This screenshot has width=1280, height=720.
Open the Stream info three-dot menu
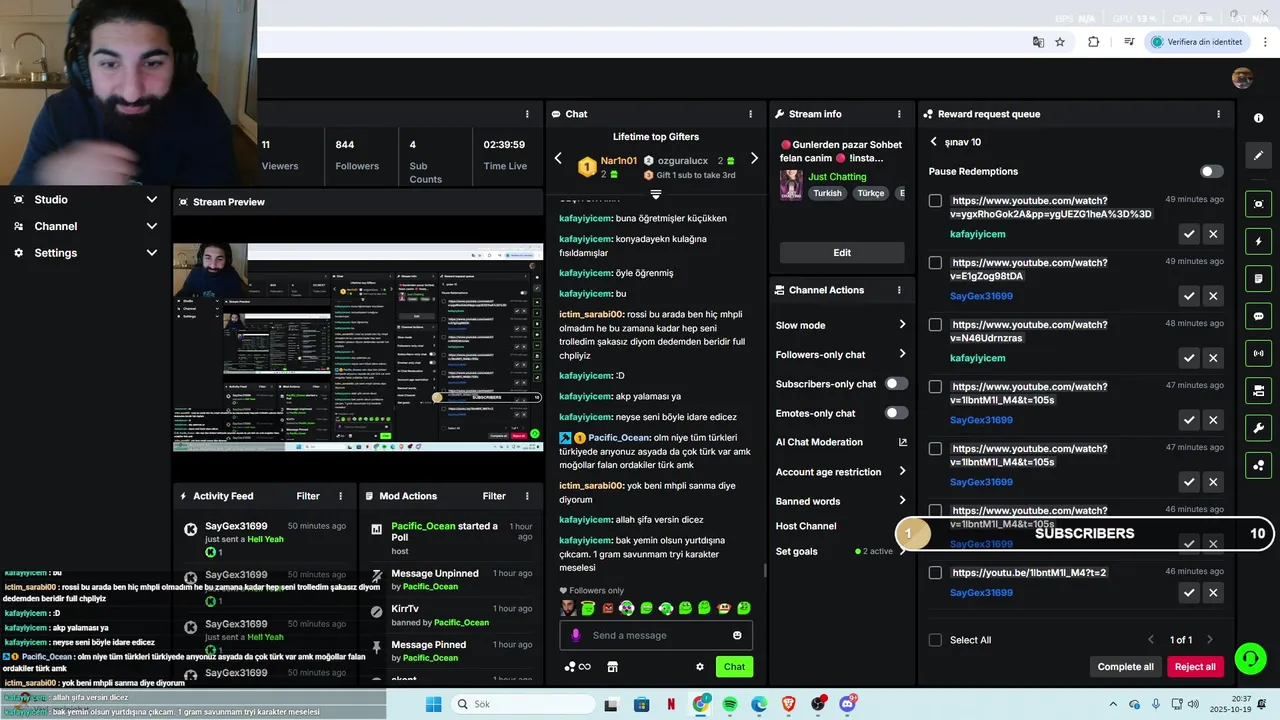click(899, 114)
